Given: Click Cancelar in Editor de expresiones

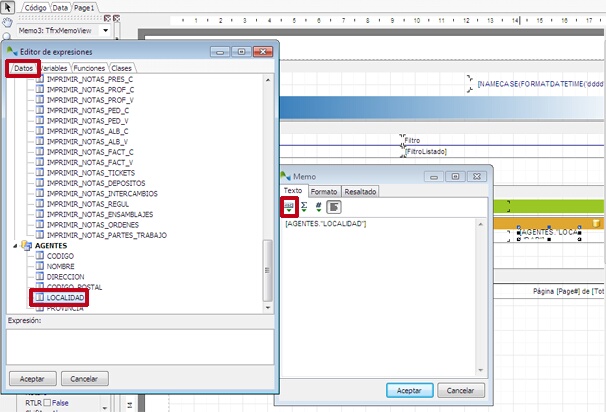Looking at the screenshot, I should point(84,379).
